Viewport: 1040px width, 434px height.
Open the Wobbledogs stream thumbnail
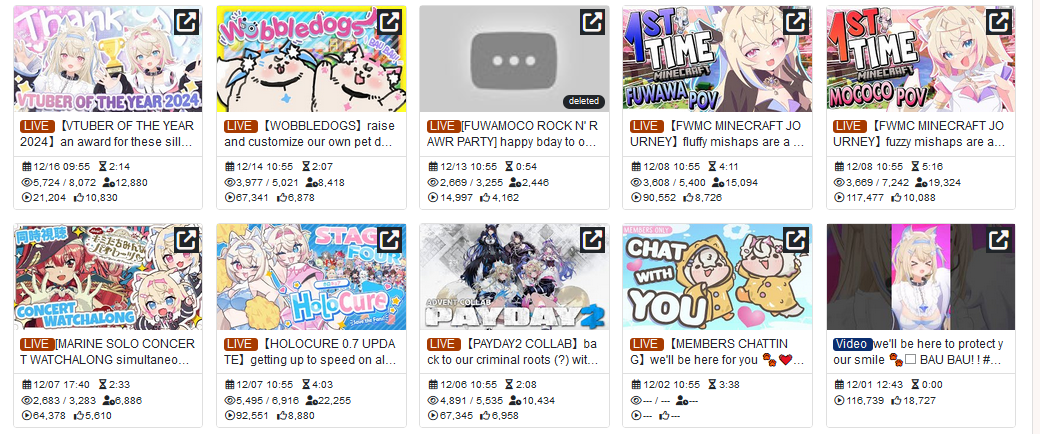pyautogui.click(x=311, y=58)
